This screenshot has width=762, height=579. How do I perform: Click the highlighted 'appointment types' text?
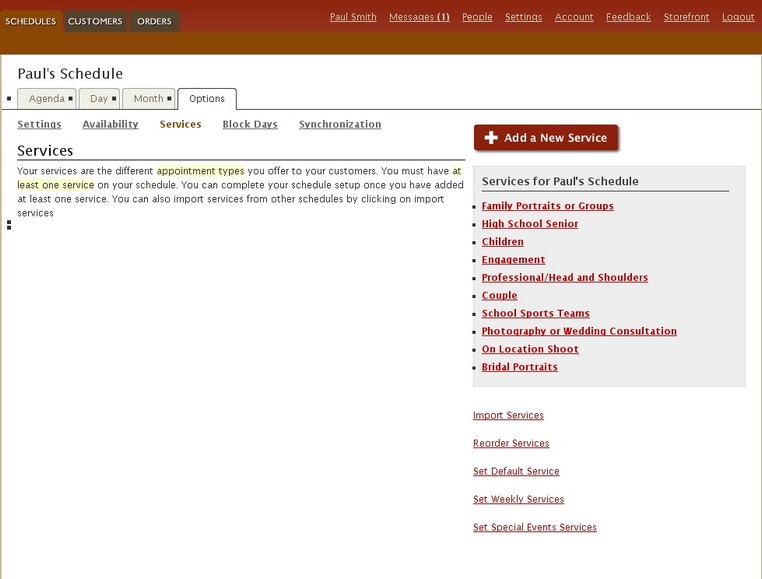pos(200,171)
